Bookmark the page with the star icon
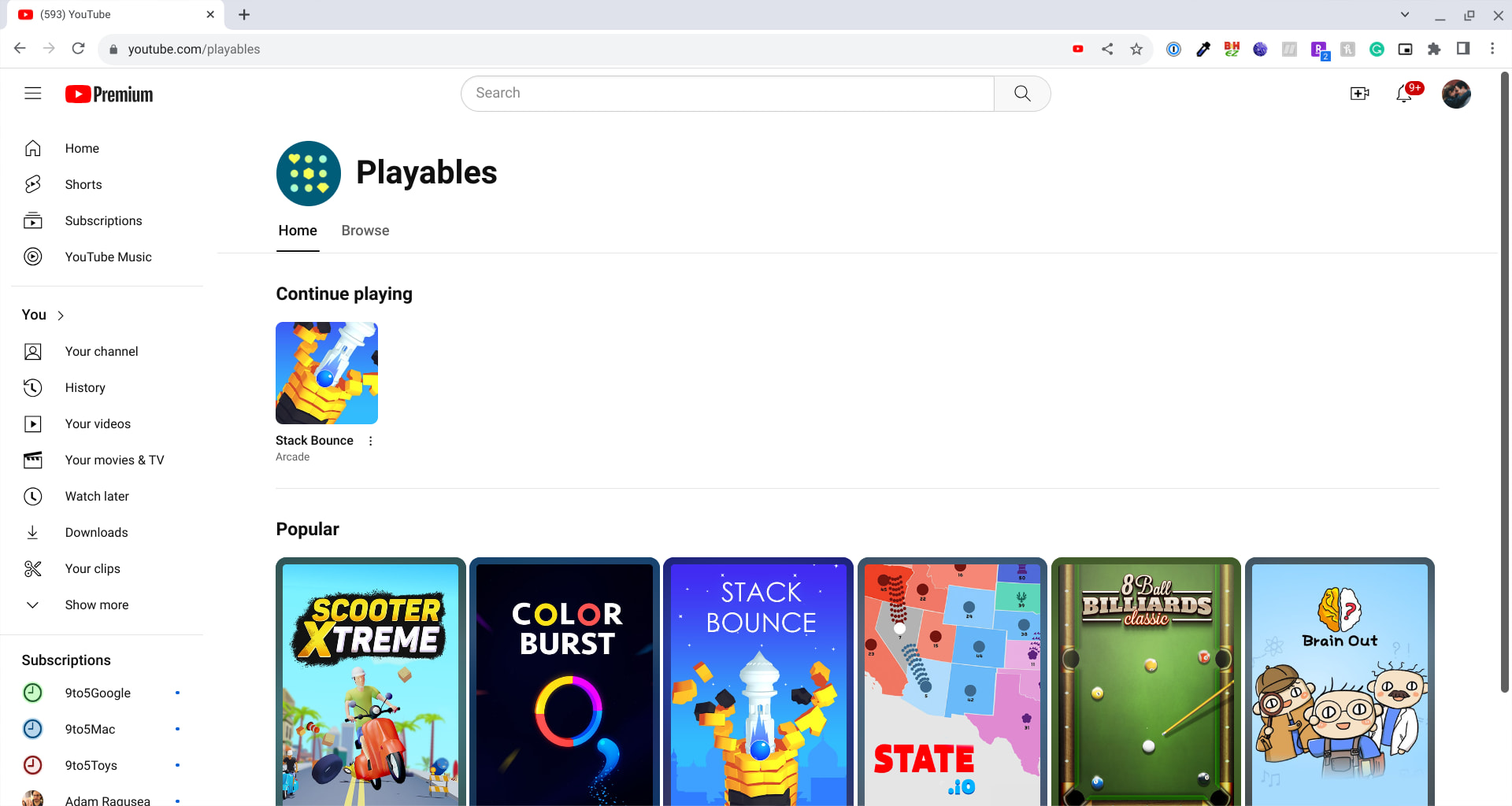This screenshot has width=1512, height=806. pyautogui.click(x=1136, y=49)
